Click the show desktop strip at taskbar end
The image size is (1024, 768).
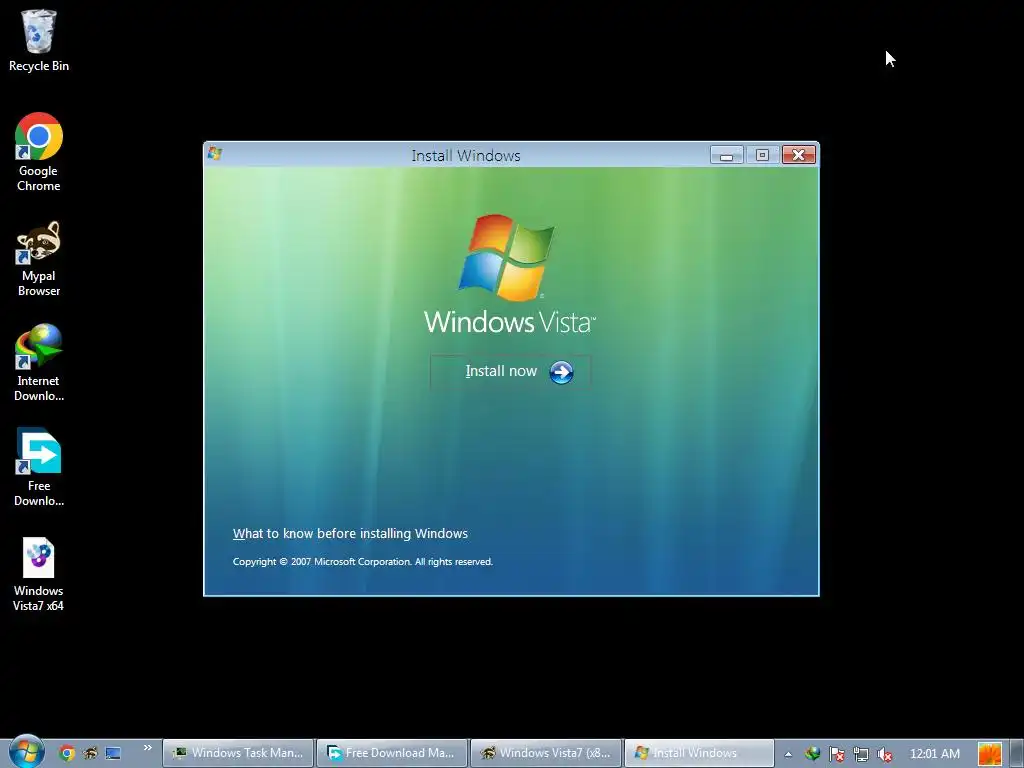pos(1016,753)
